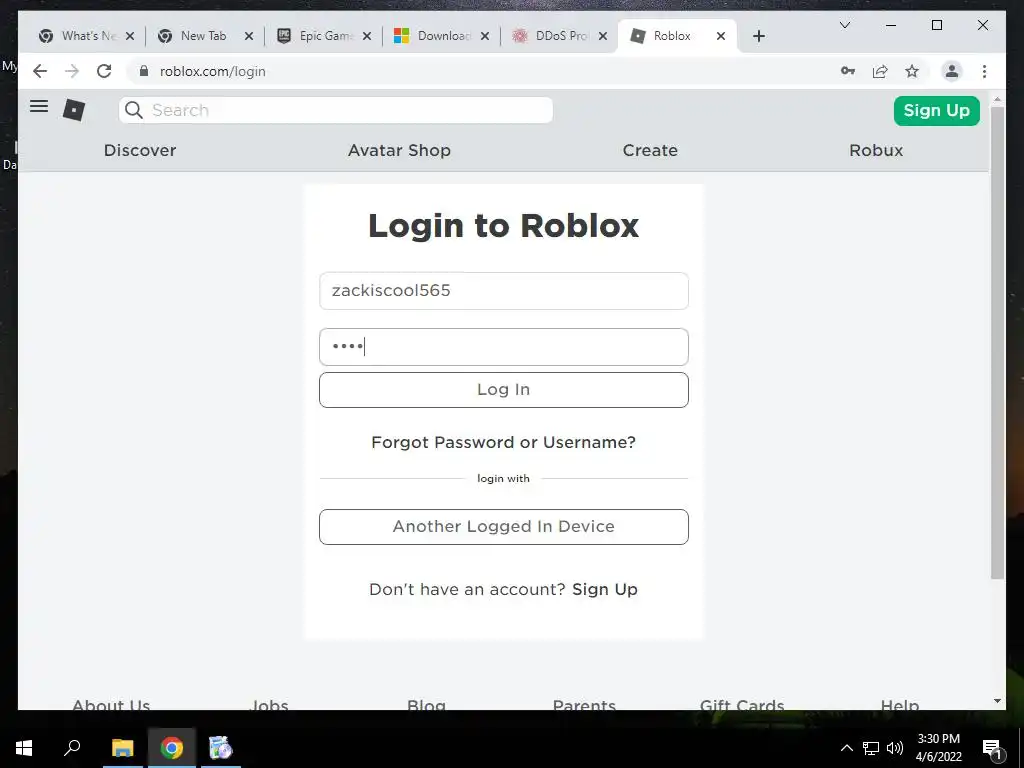Focus the password input field
The height and width of the screenshot is (768, 1024).
tap(504, 347)
